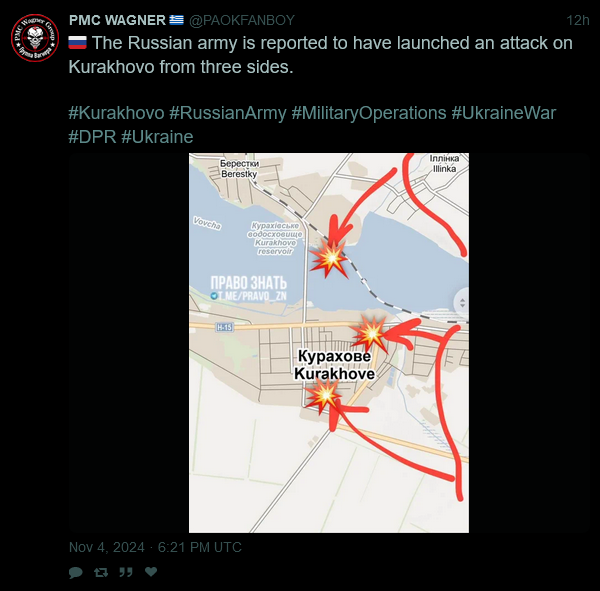Viewport: 600px width, 591px height.
Task: Open the #Kurakhovo hashtag
Action: click(116, 113)
